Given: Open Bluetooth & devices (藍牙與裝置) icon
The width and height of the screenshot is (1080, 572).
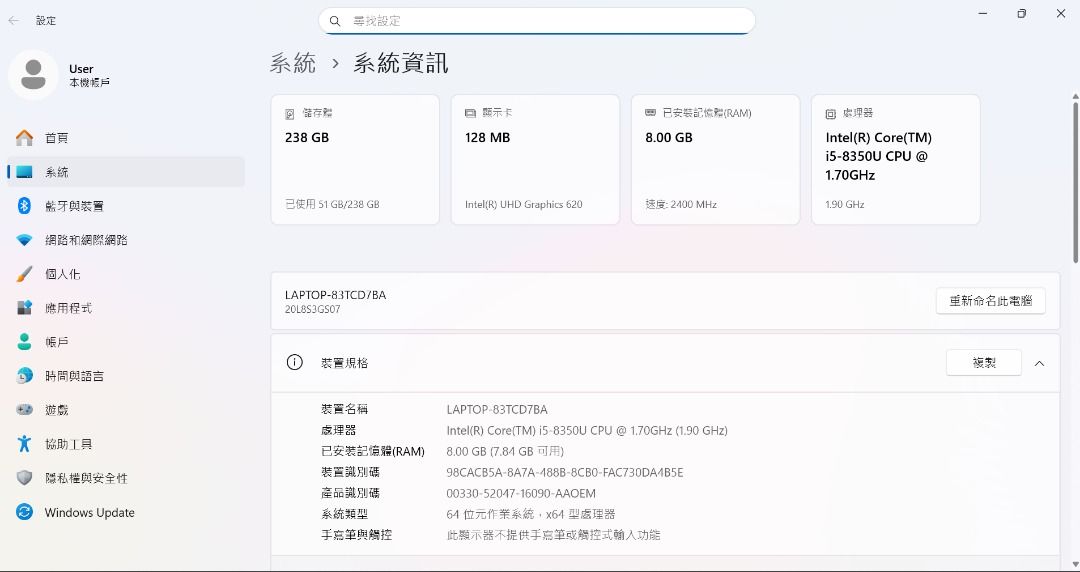Looking at the screenshot, I should pos(25,206).
